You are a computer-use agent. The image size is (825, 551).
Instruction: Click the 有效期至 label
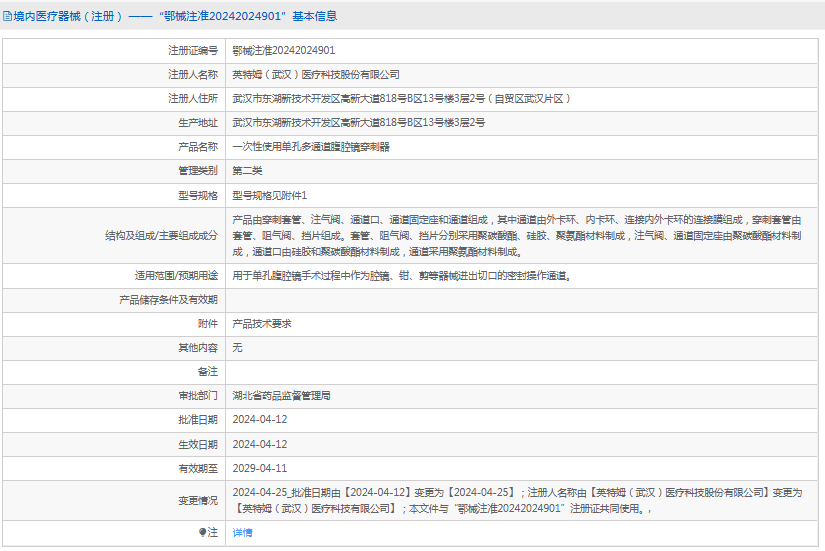point(198,468)
